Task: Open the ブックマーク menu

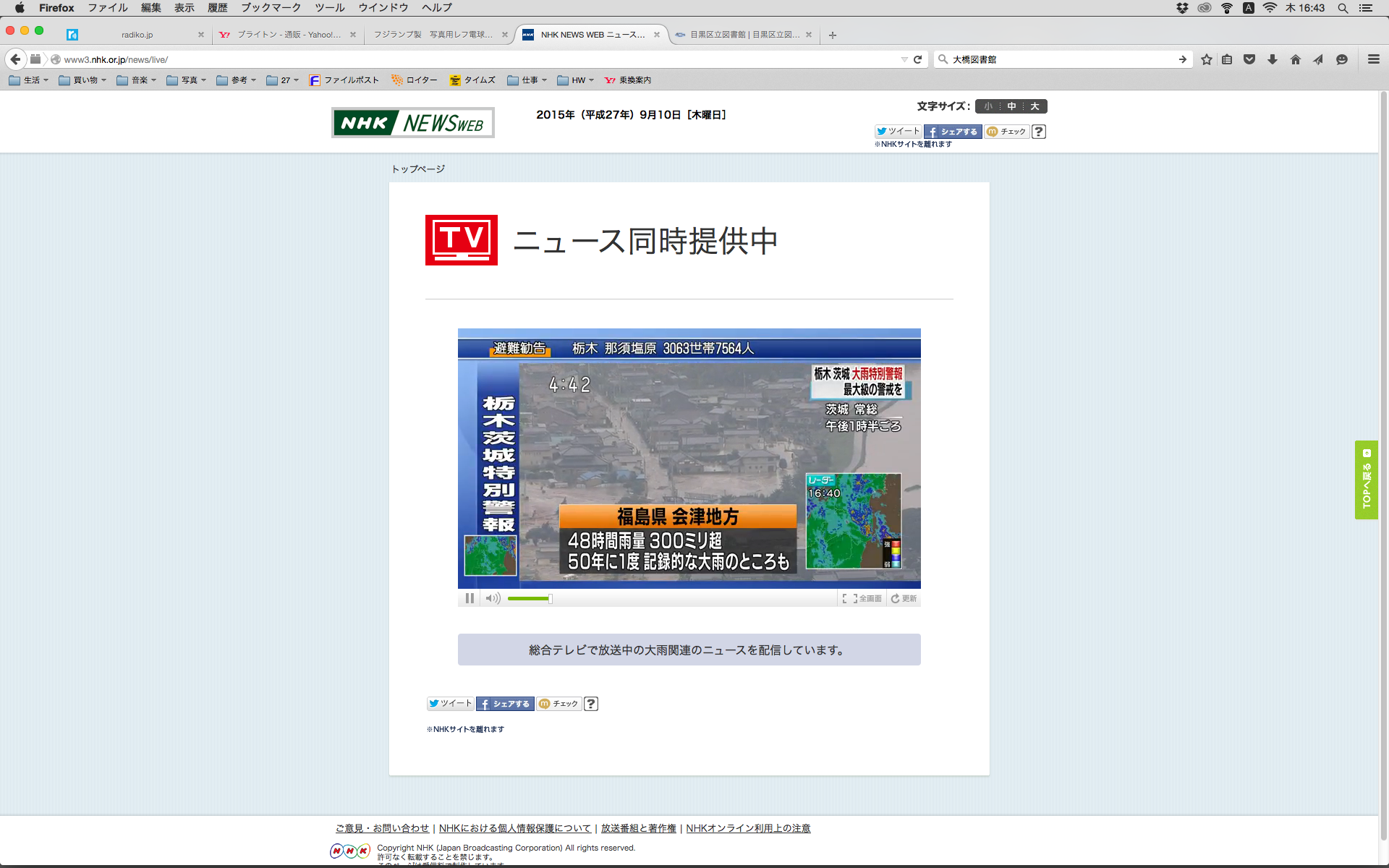Action: [271, 7]
